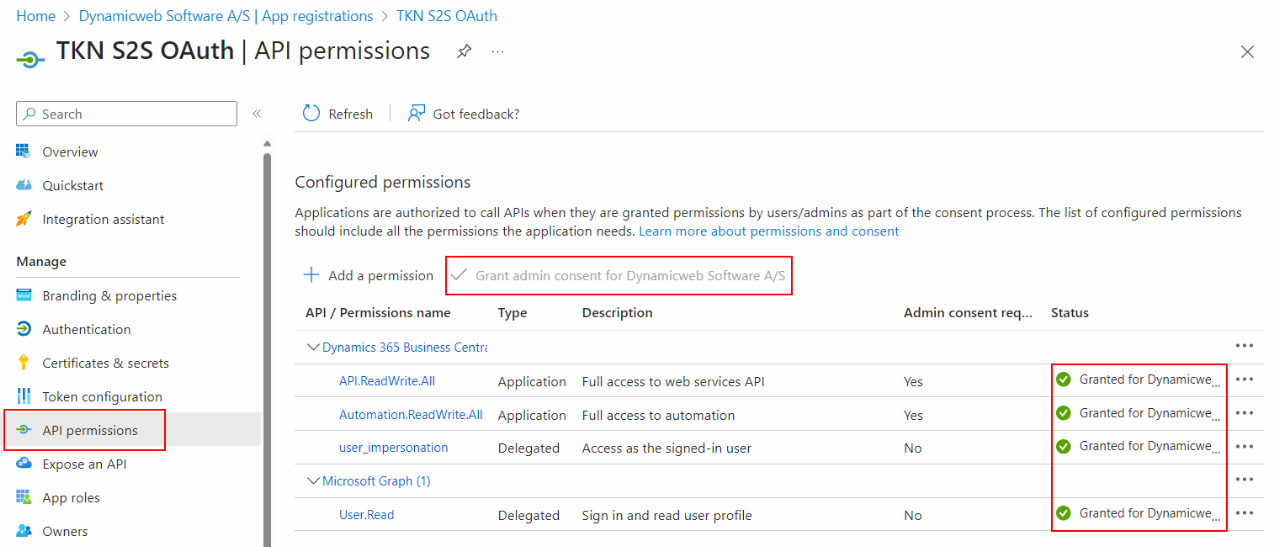The image size is (1280, 547).
Task: Open Learn more about permissions and consent
Action: [768, 231]
